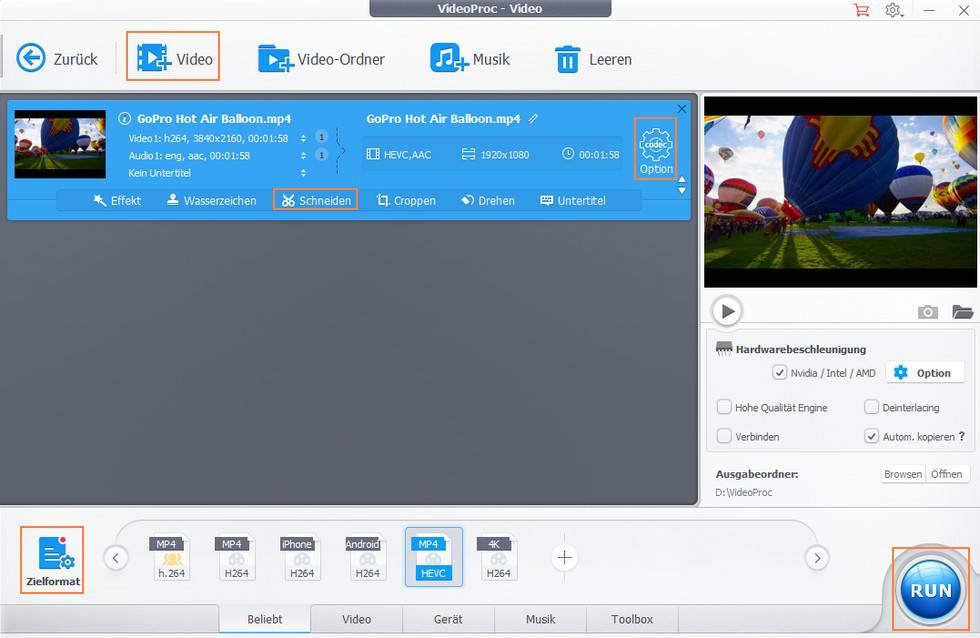The width and height of the screenshot is (980, 638).
Task: Add audio via the Musik button
Action: coord(469,59)
